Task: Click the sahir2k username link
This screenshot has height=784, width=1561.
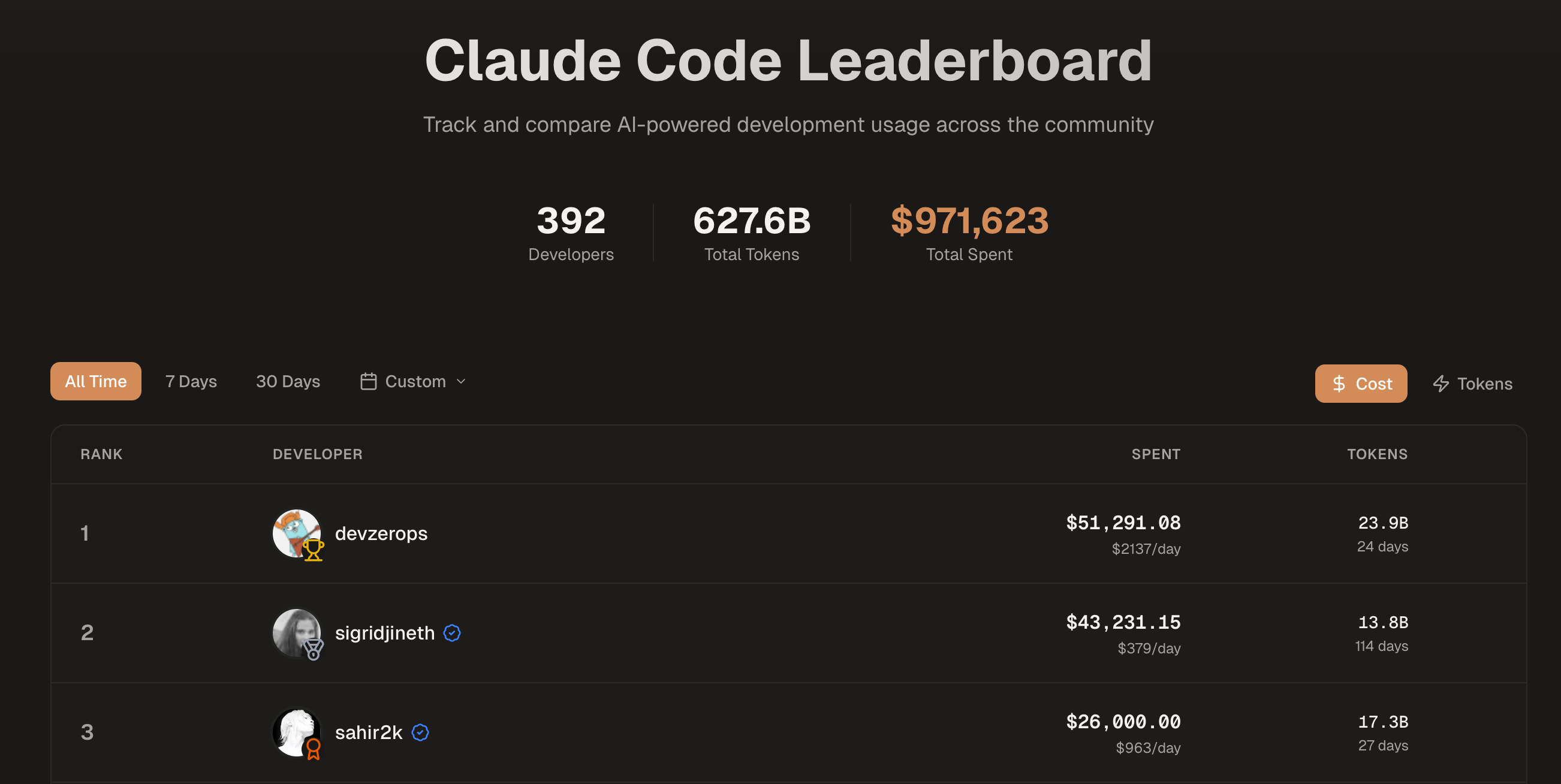Action: (x=369, y=732)
